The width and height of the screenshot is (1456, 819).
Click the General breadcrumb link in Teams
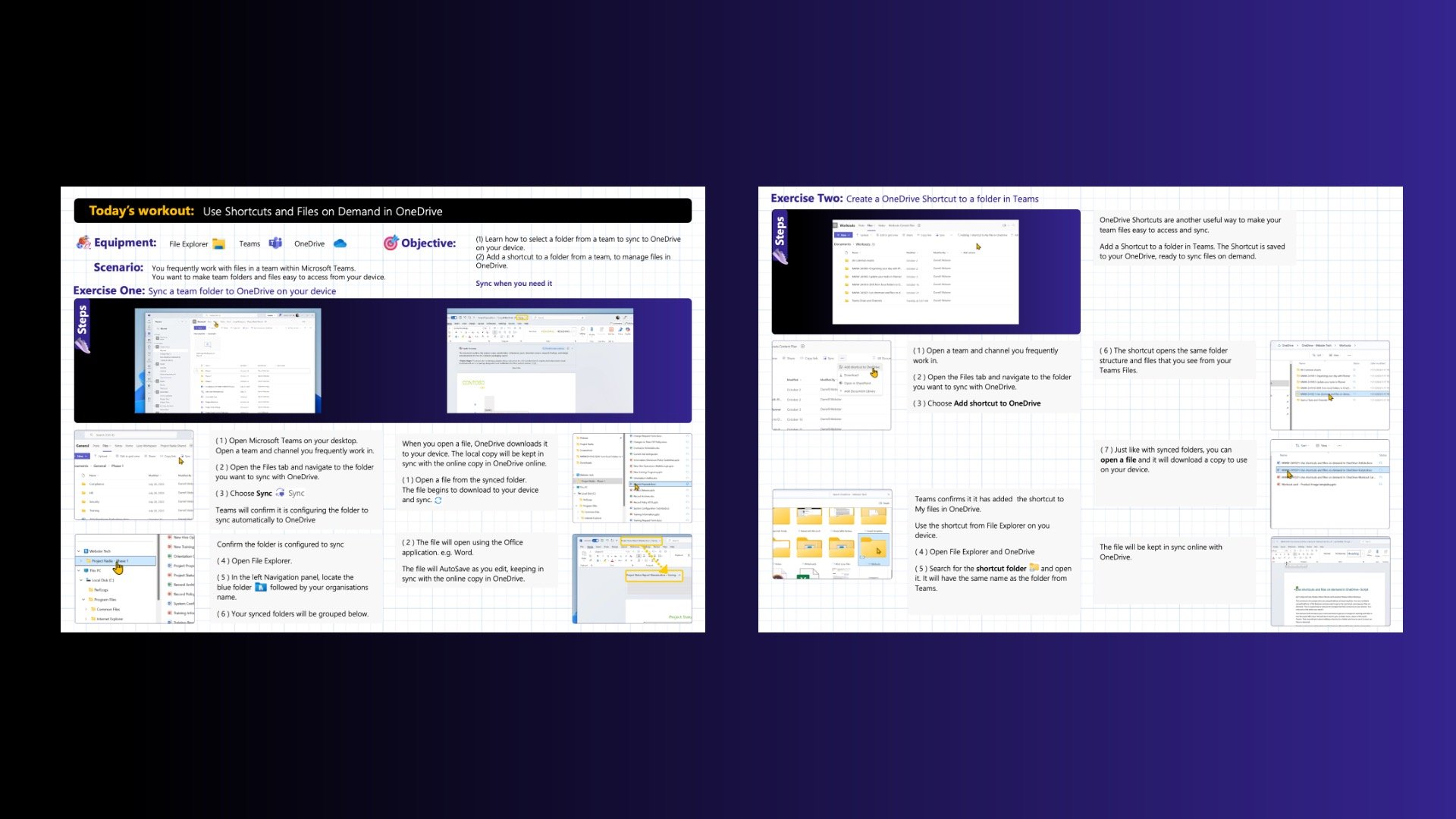(x=99, y=466)
